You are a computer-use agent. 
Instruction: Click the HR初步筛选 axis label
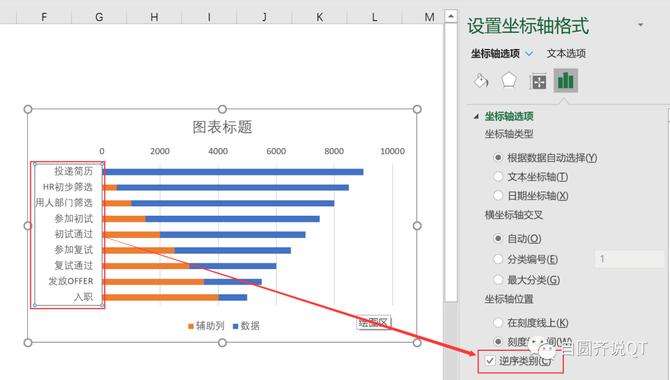click(x=68, y=187)
